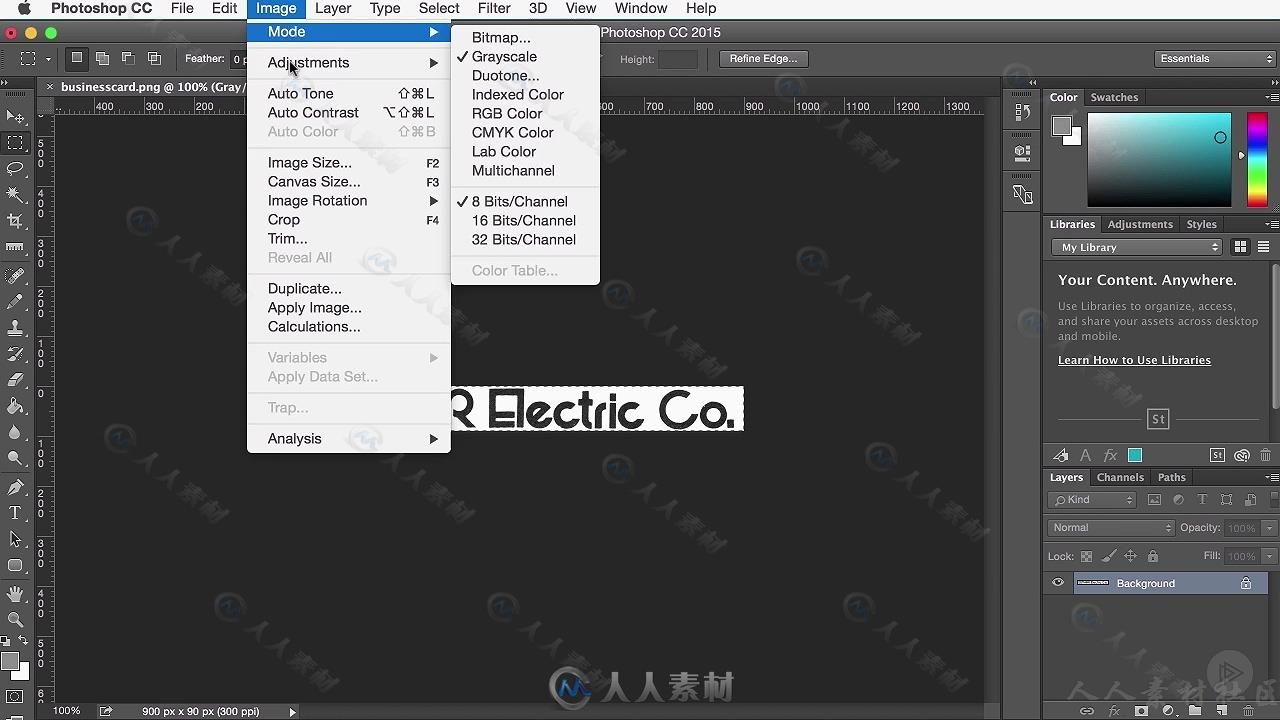
Task: Select the Healing Brush tool
Action: click(x=15, y=276)
